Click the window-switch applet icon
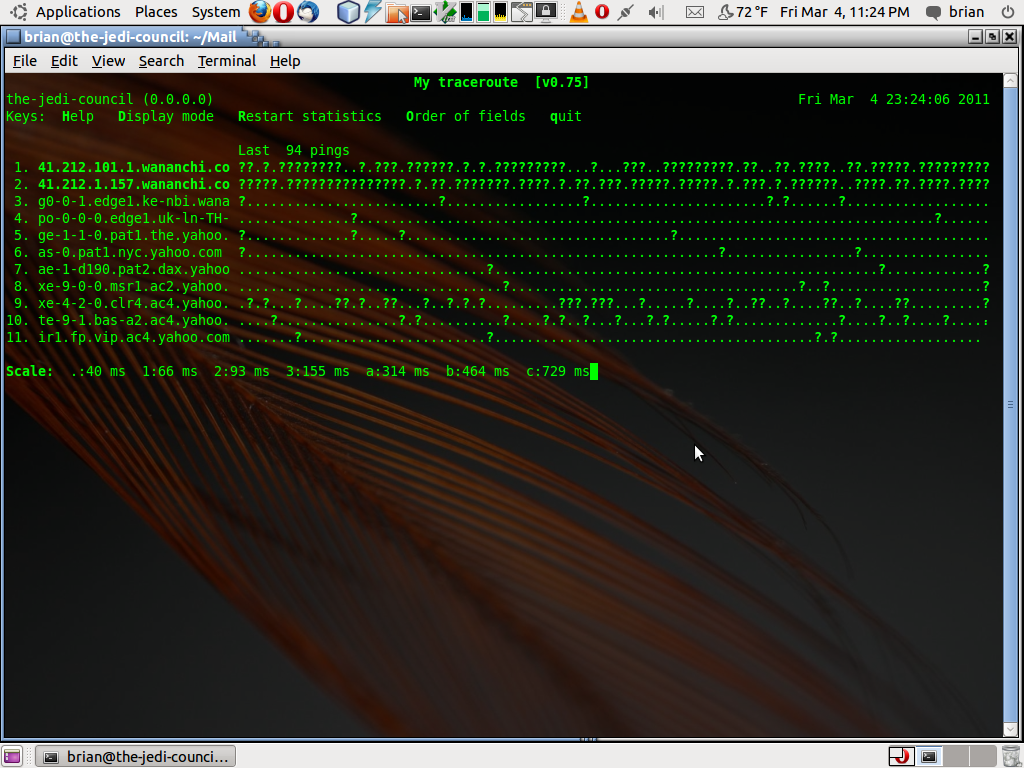 coord(521,12)
